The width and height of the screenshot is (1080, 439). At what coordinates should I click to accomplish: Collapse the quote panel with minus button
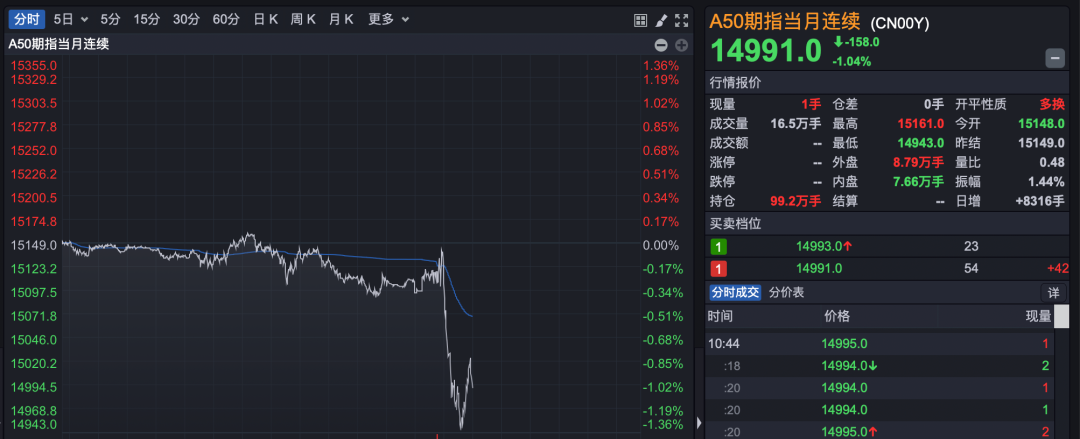click(x=1055, y=58)
